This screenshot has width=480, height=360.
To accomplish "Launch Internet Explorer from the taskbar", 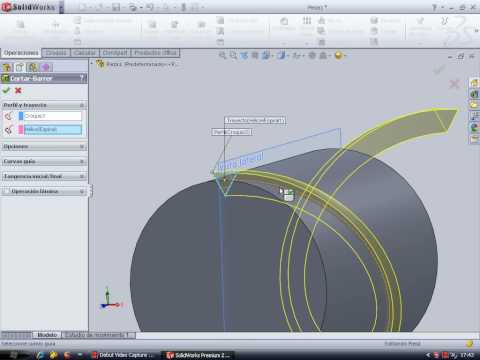I will [41, 355].
